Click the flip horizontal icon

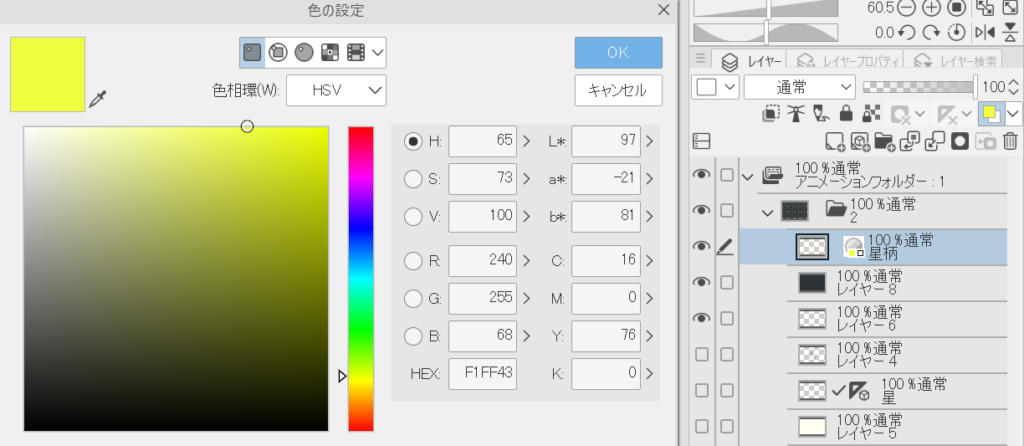click(x=984, y=31)
